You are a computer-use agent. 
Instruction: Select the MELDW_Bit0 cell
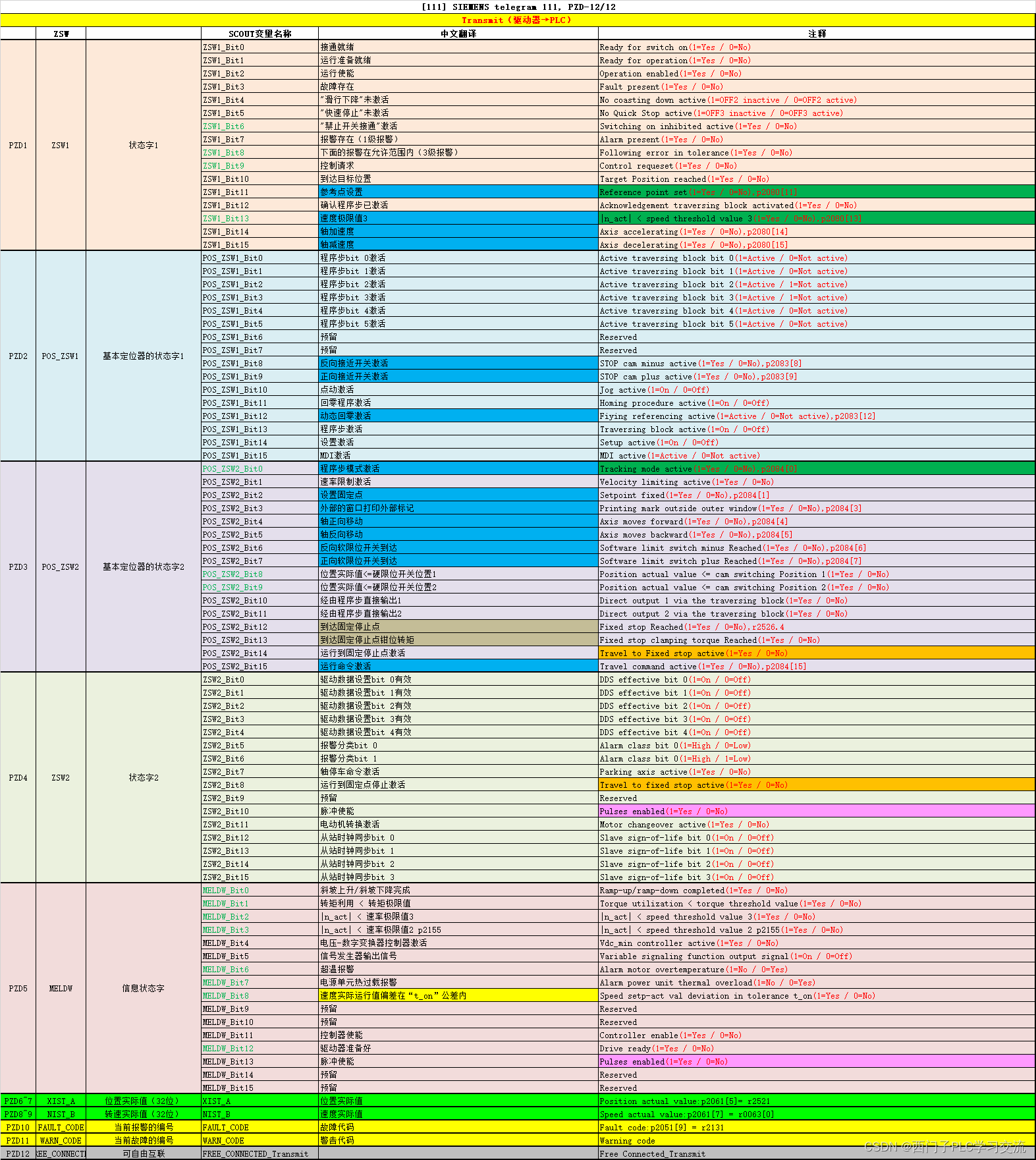(259, 890)
